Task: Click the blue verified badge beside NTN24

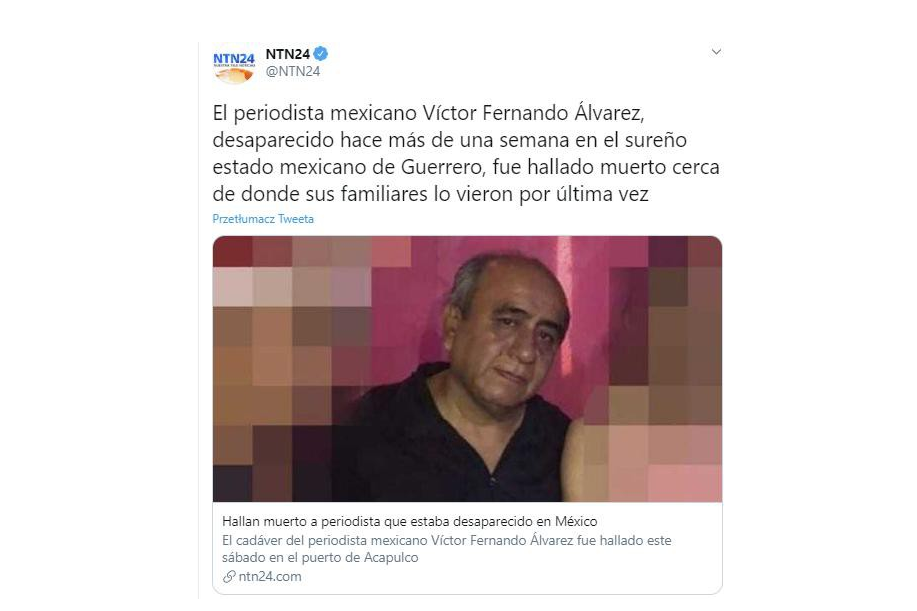Action: (320, 54)
